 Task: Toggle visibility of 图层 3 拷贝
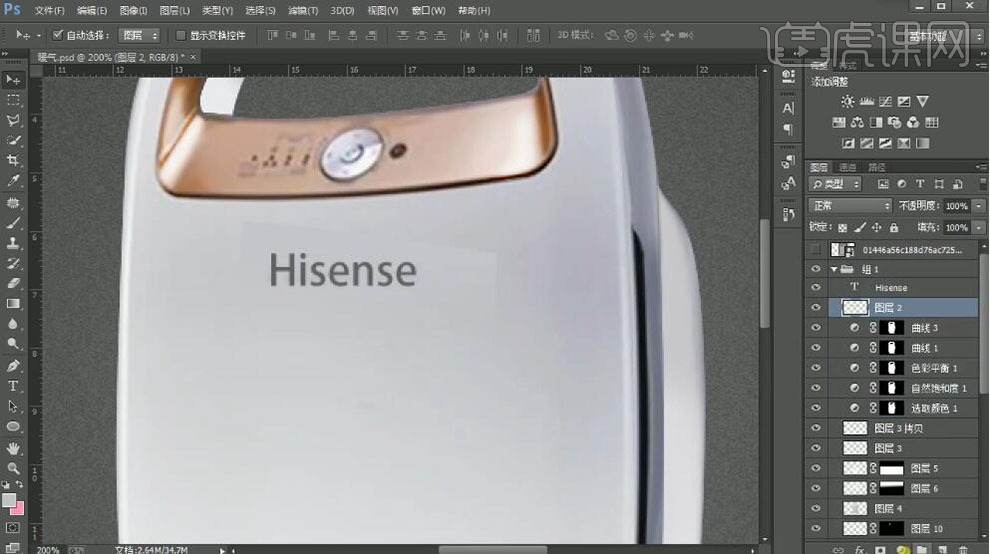[816, 428]
